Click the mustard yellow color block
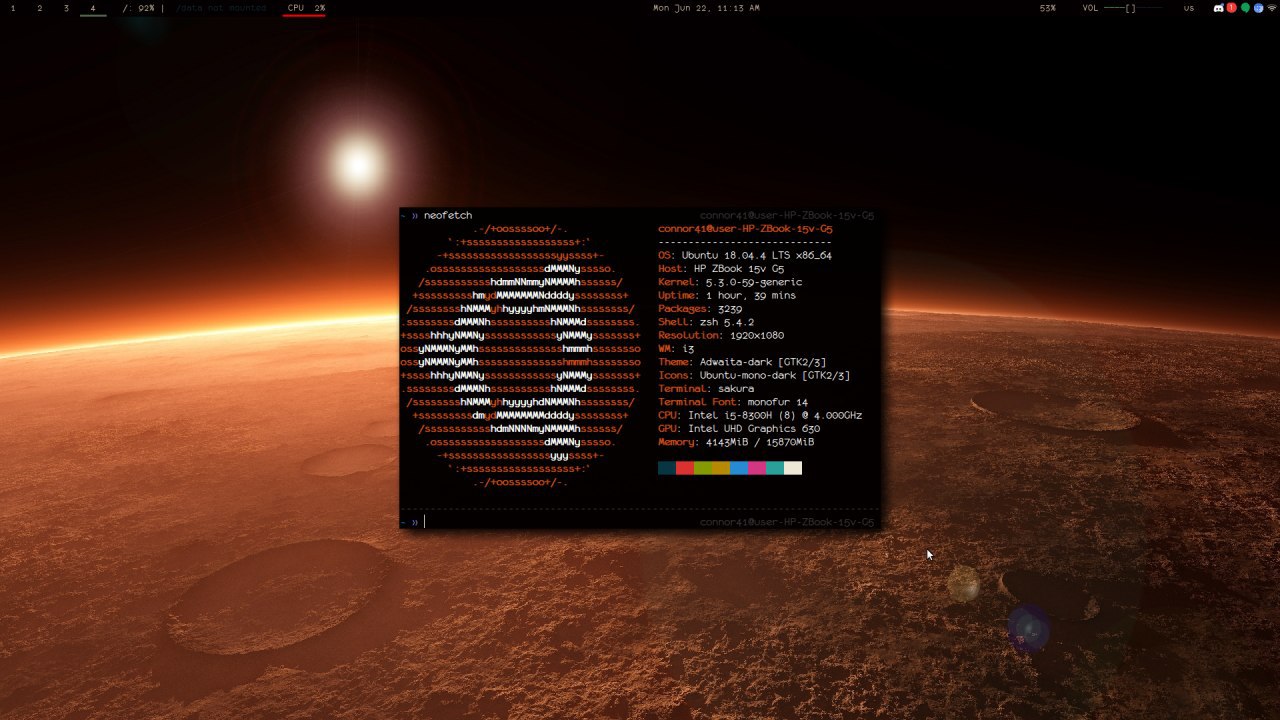This screenshot has width=1280, height=720. pos(721,468)
